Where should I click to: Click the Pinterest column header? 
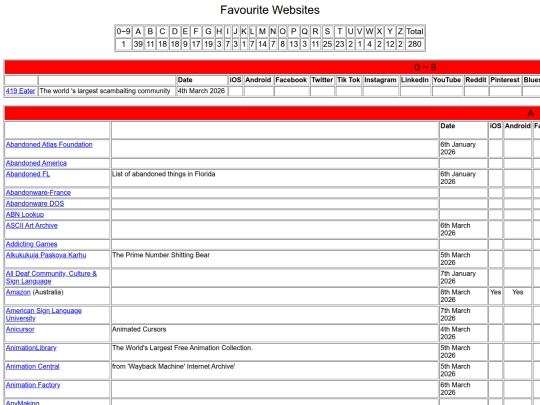(505, 80)
